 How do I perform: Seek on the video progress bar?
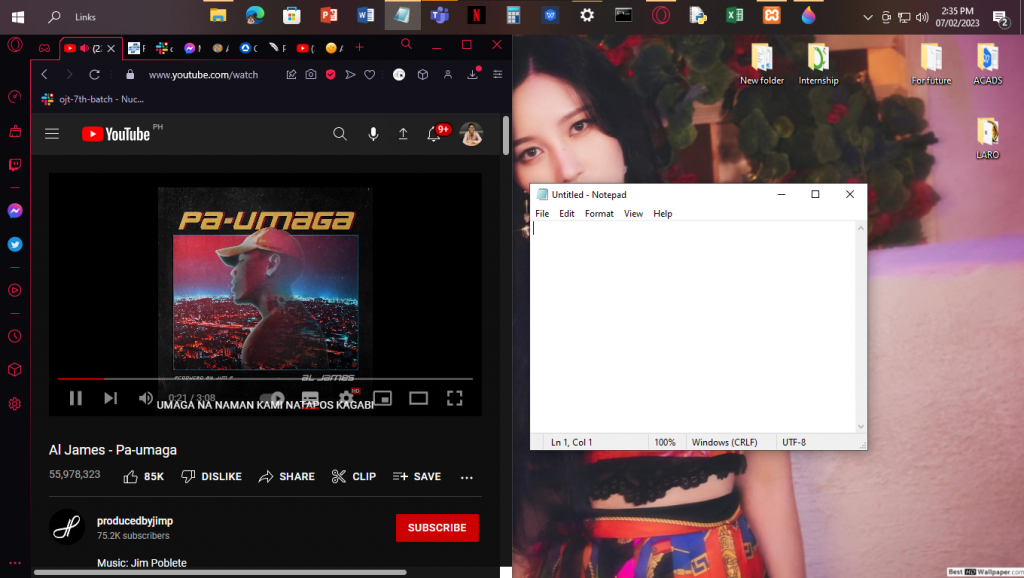coord(265,378)
